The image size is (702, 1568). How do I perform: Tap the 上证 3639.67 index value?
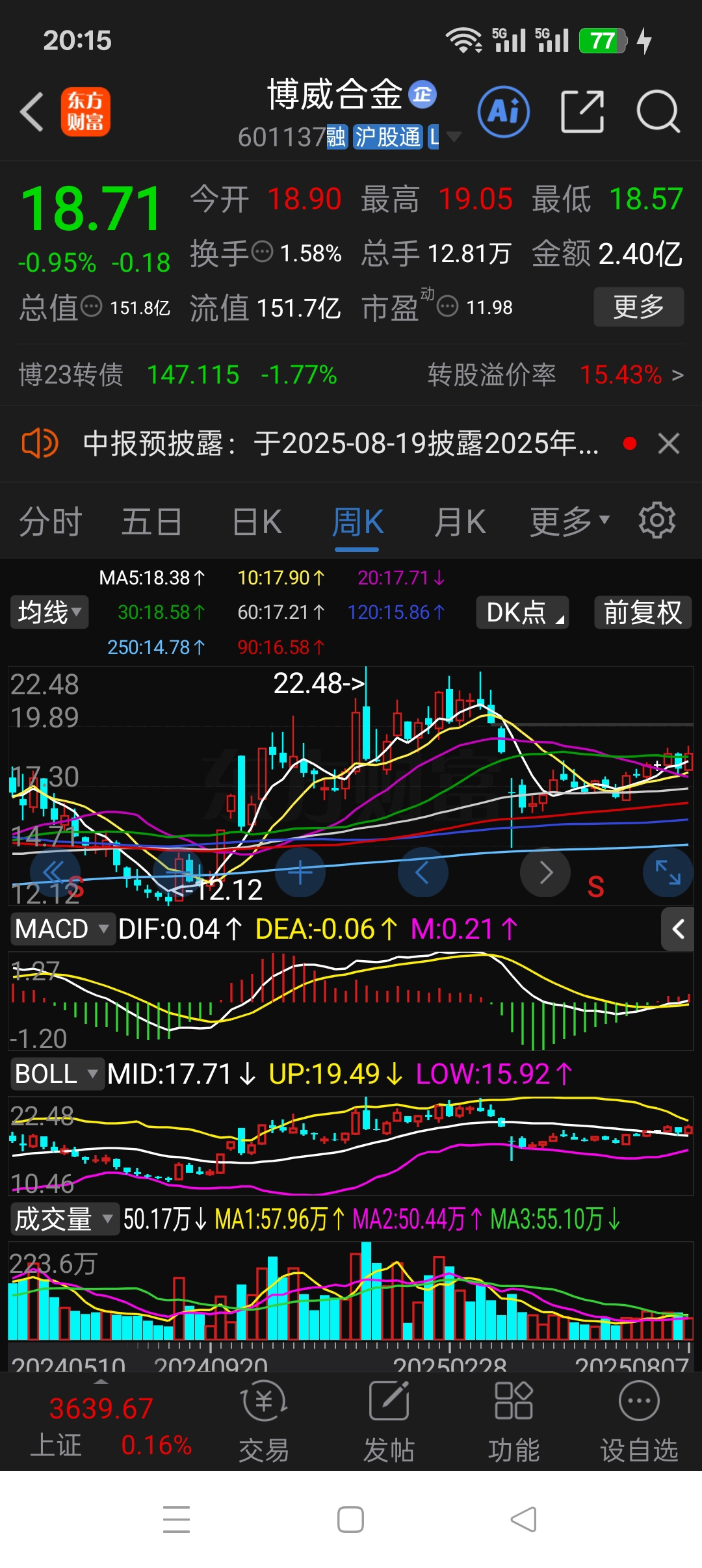tap(101, 1408)
